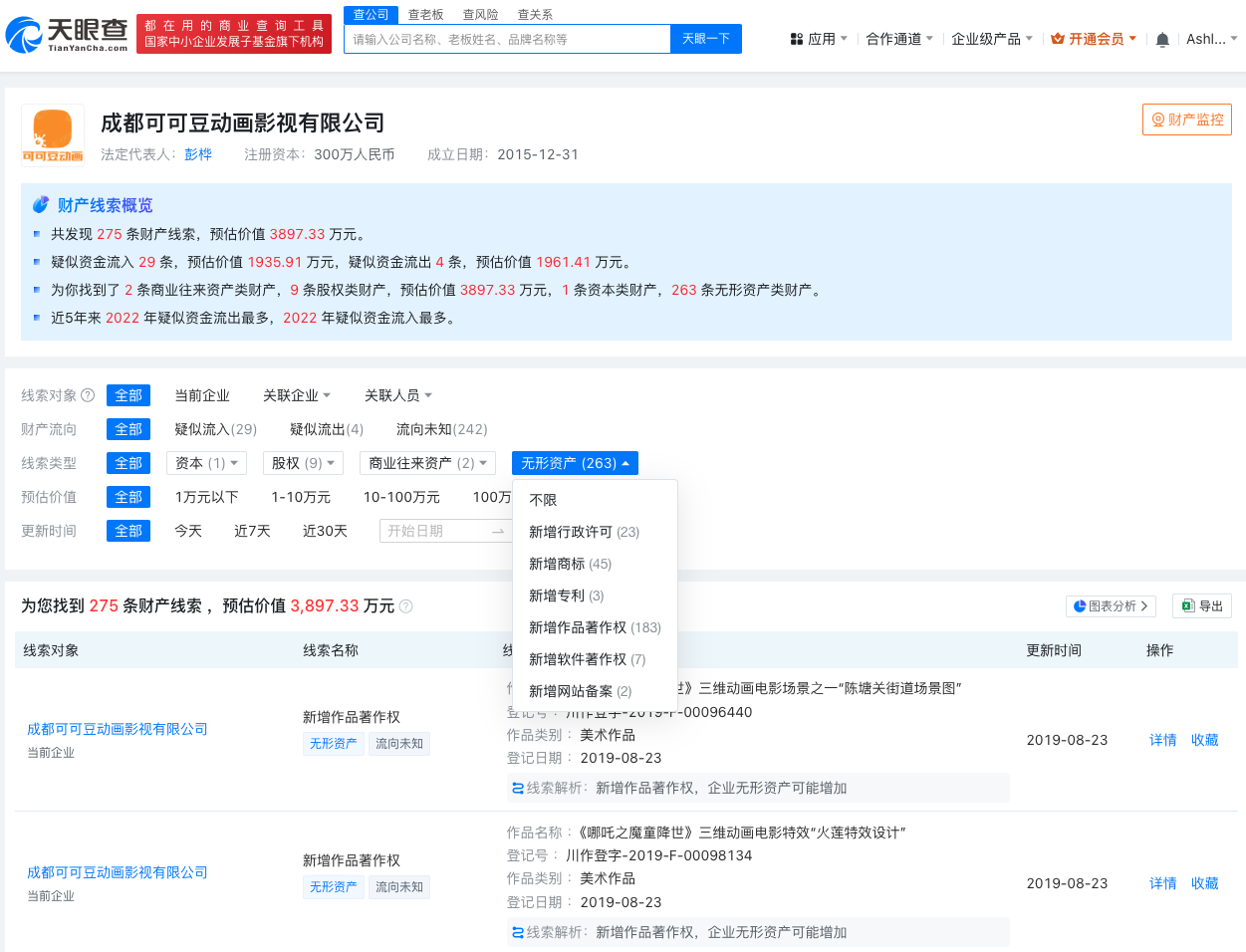Select the 1-10万元 value filter

tap(300, 497)
